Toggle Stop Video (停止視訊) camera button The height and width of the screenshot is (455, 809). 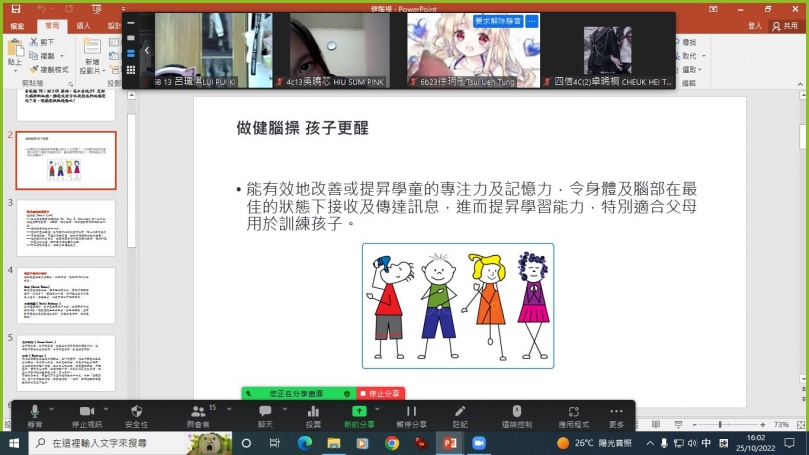(x=87, y=415)
